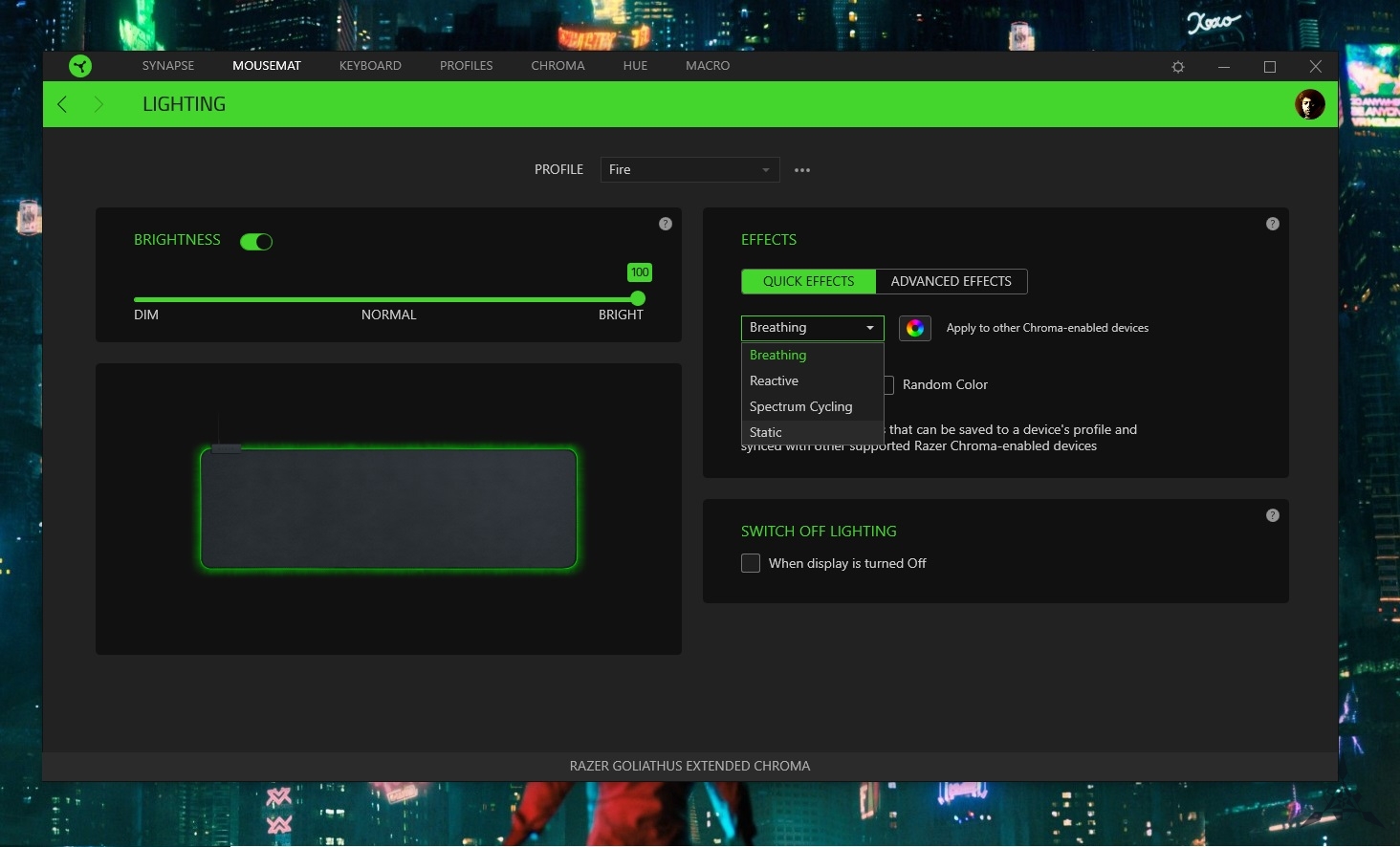Click 'Apply to other Chroma-enabled devices'
The height and width of the screenshot is (847, 1400).
[1047, 328]
